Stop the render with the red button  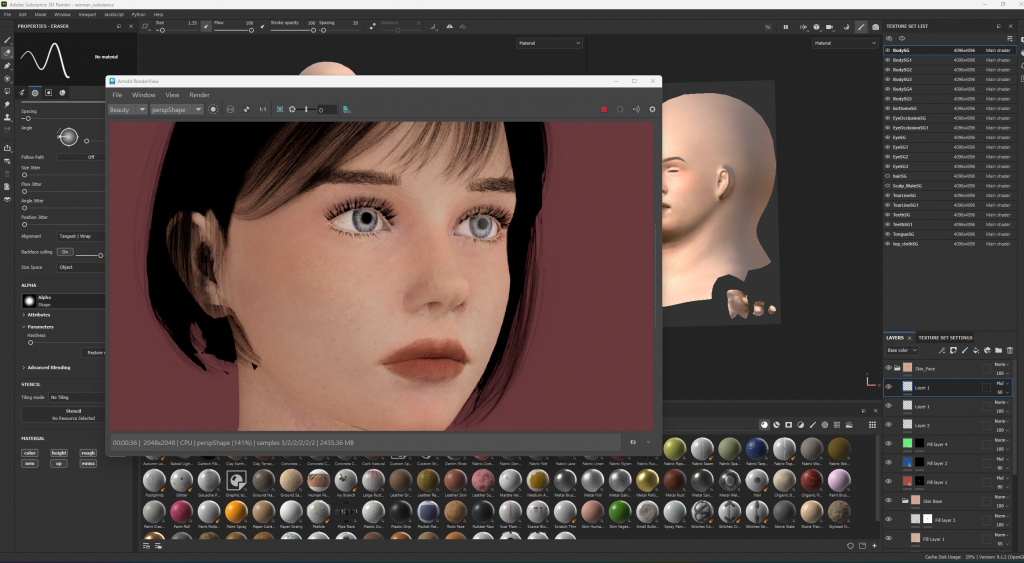[604, 109]
